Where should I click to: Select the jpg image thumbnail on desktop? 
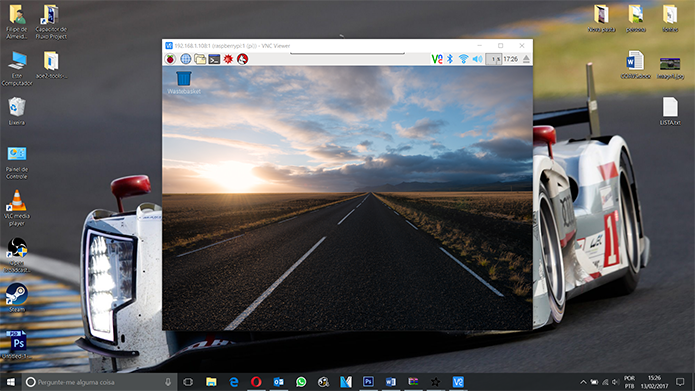[670, 68]
